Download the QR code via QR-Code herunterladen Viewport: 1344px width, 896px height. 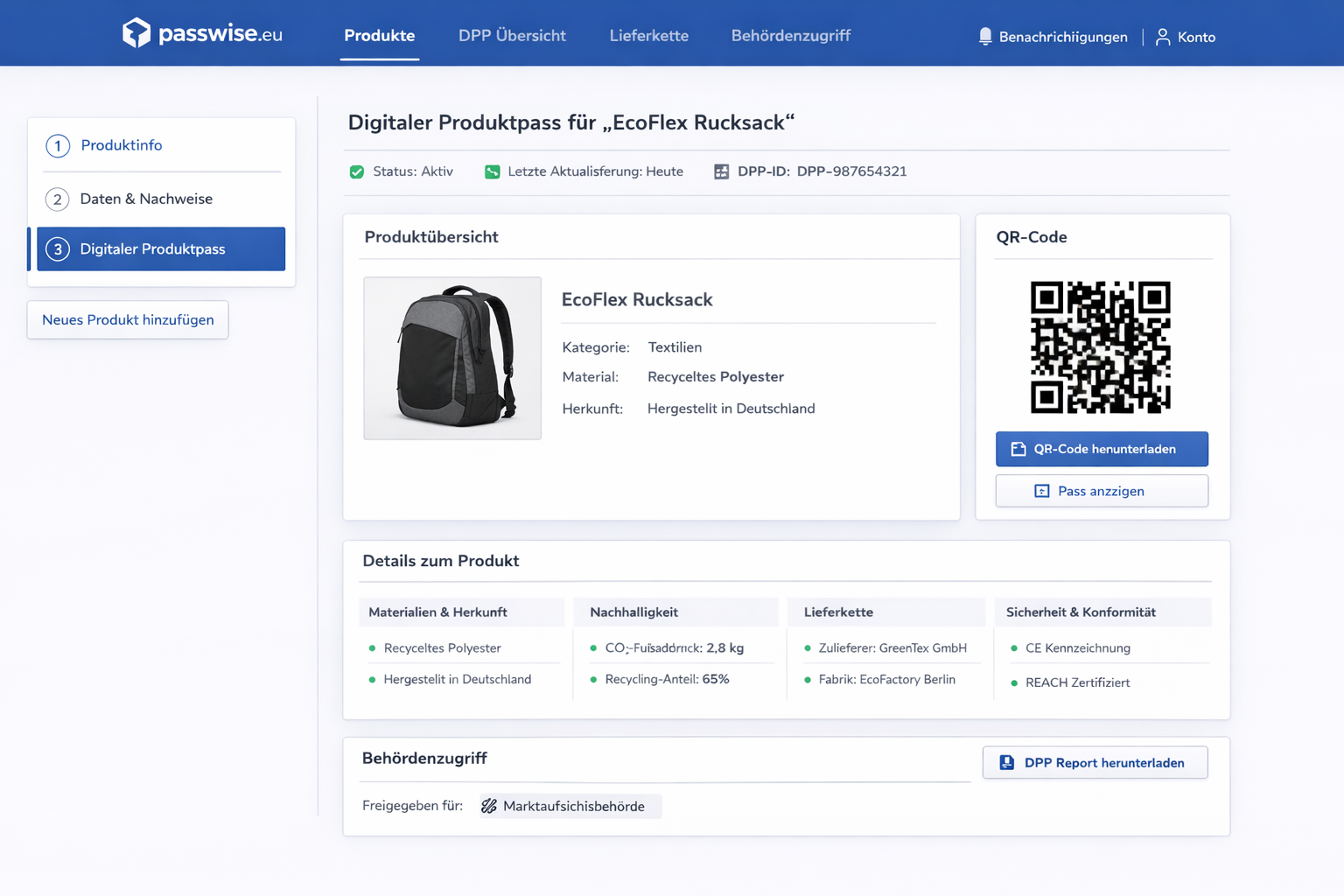pyautogui.click(x=1102, y=449)
